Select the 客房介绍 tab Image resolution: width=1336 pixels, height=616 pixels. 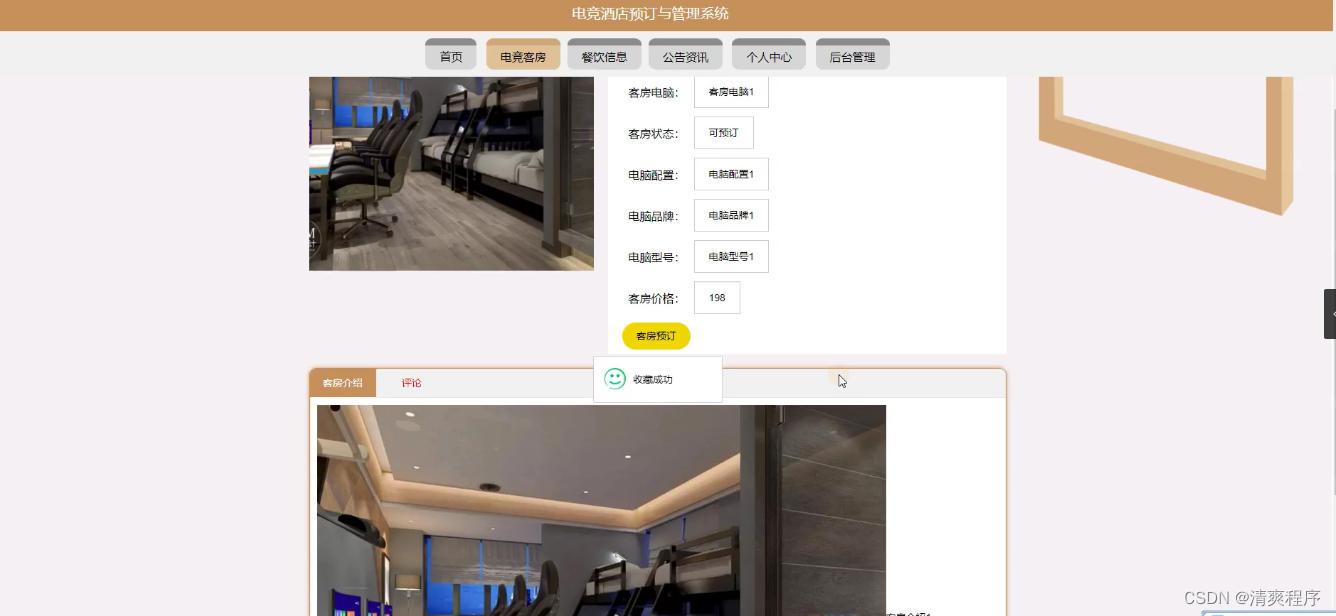point(343,383)
